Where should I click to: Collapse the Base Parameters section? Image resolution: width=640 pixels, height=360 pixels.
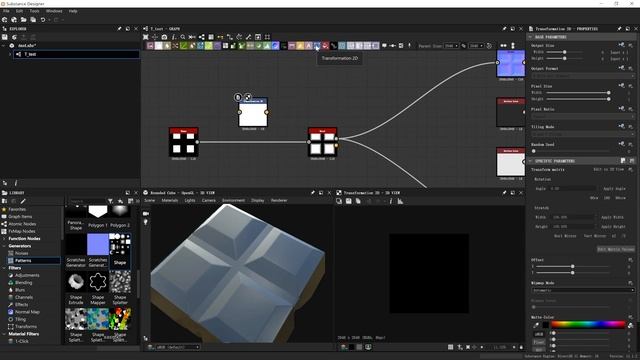(530, 37)
